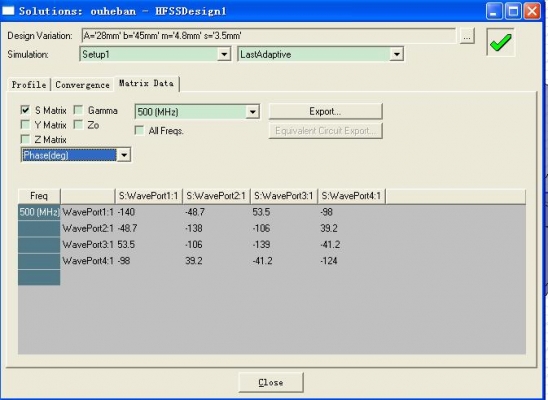Tick the Gamma checkbox

point(78,110)
